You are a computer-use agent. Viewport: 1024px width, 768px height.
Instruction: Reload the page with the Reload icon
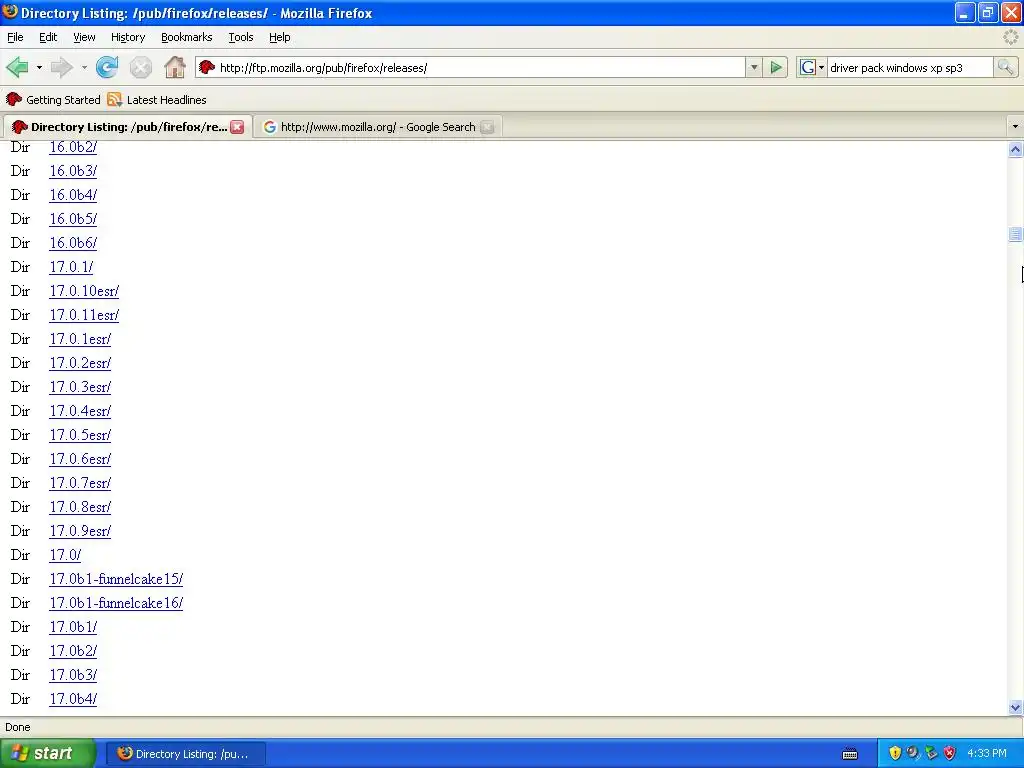(107, 67)
